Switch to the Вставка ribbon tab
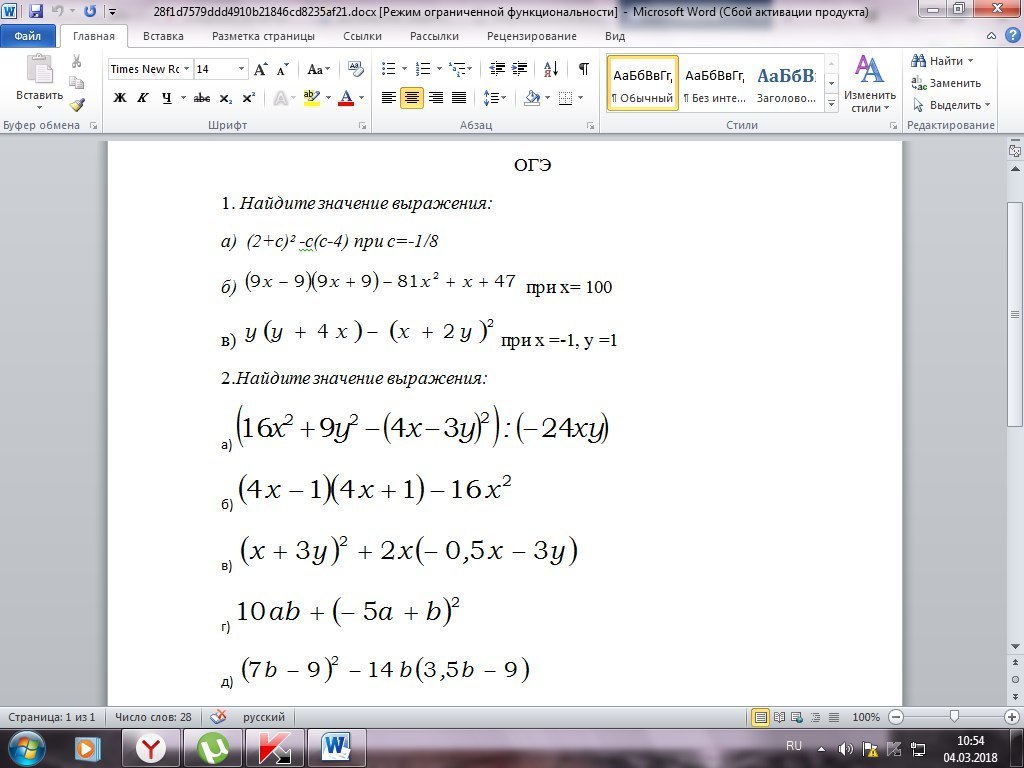The width and height of the screenshot is (1024, 768). [x=163, y=35]
